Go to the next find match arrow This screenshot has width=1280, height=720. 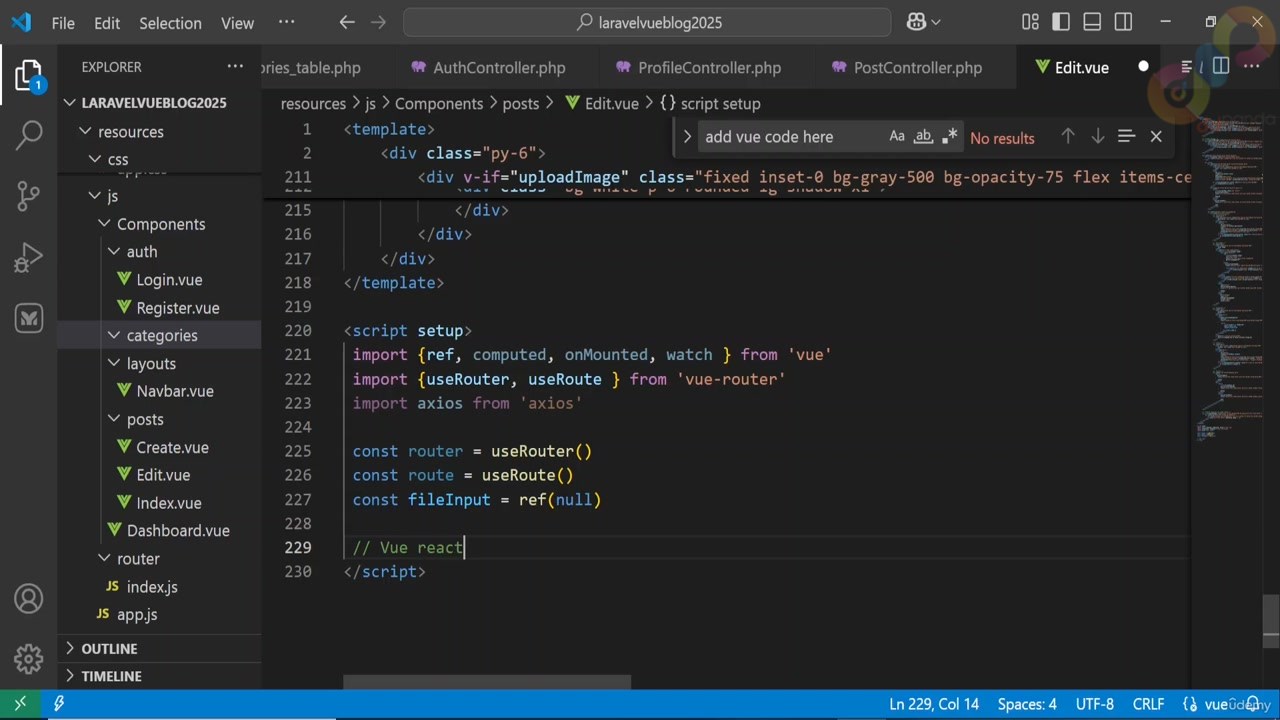[1097, 136]
